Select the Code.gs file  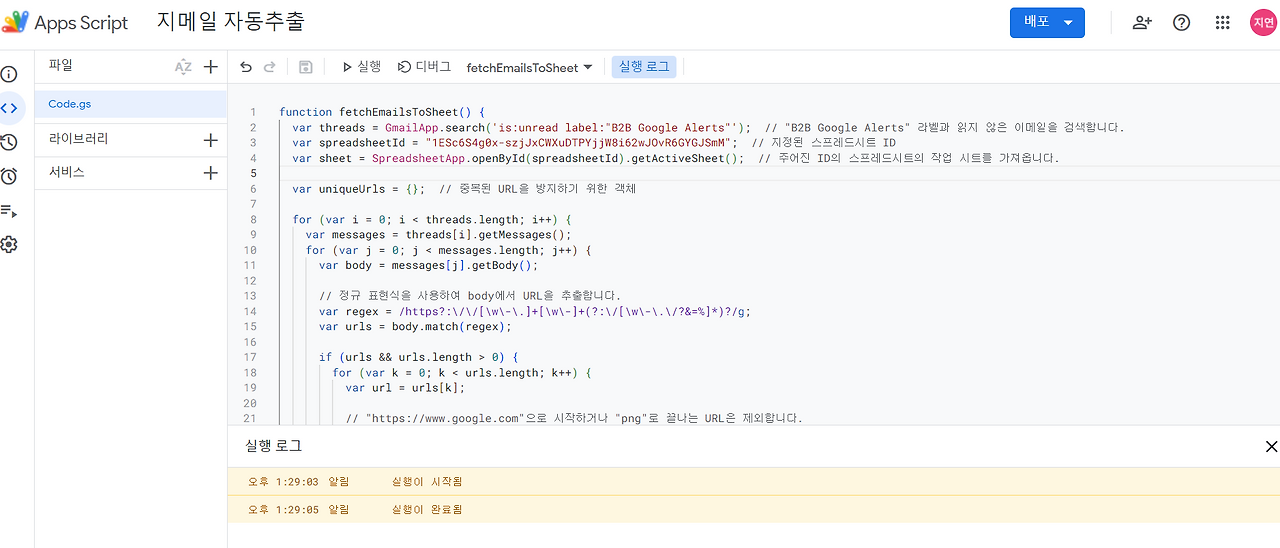[x=131, y=104]
